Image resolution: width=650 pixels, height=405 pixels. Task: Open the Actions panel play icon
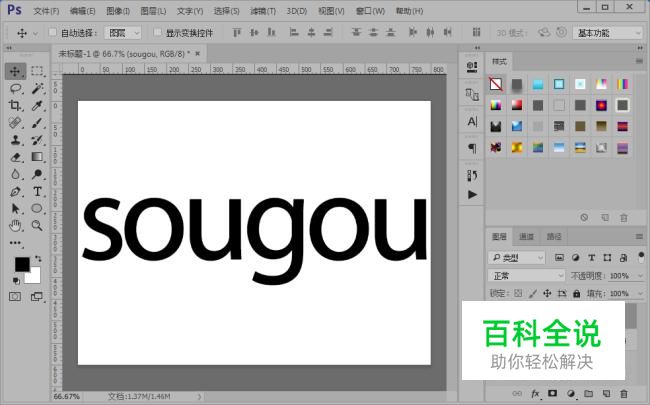click(x=472, y=194)
